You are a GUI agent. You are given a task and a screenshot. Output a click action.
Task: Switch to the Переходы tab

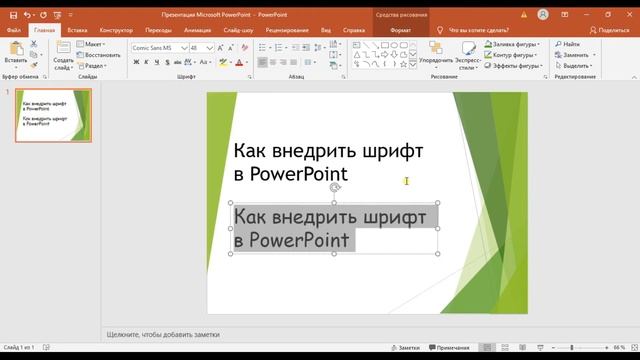(158, 30)
